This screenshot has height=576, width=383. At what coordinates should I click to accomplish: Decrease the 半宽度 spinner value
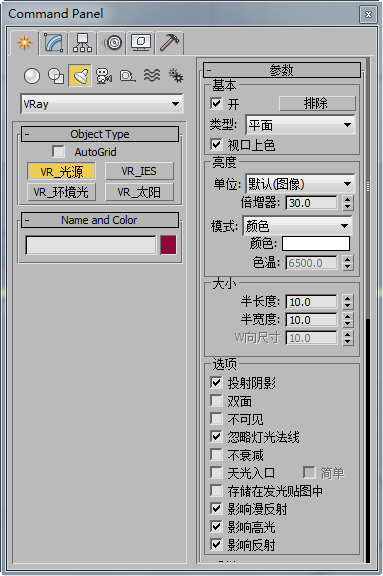point(347,324)
